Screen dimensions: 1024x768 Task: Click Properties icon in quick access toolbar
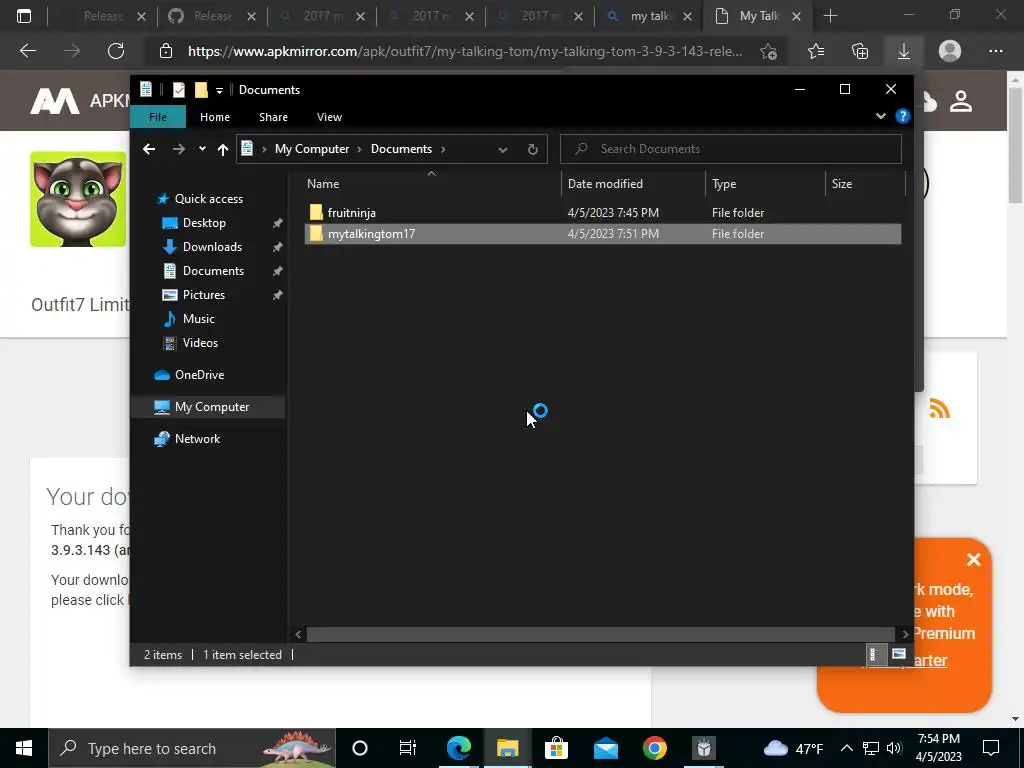click(179, 89)
